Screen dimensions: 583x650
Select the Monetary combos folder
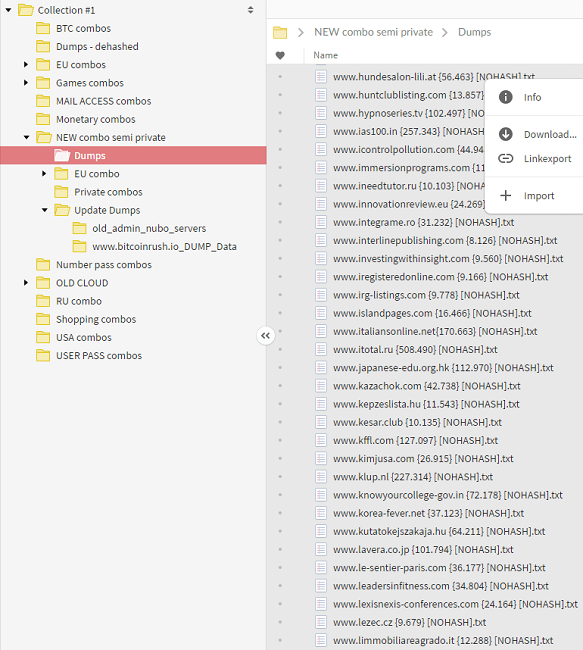click(x=95, y=119)
